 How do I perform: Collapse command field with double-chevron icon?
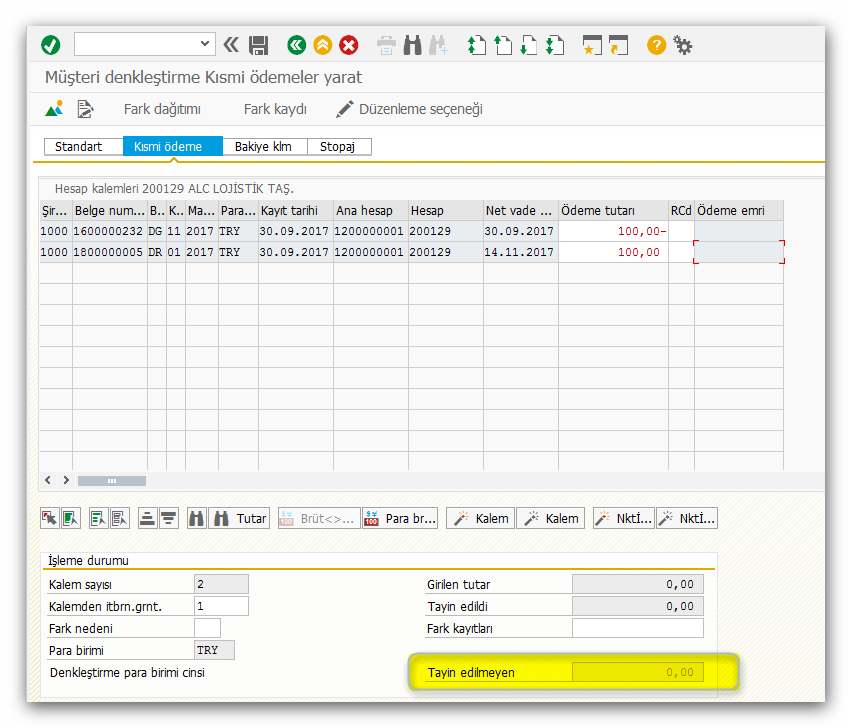[x=231, y=45]
